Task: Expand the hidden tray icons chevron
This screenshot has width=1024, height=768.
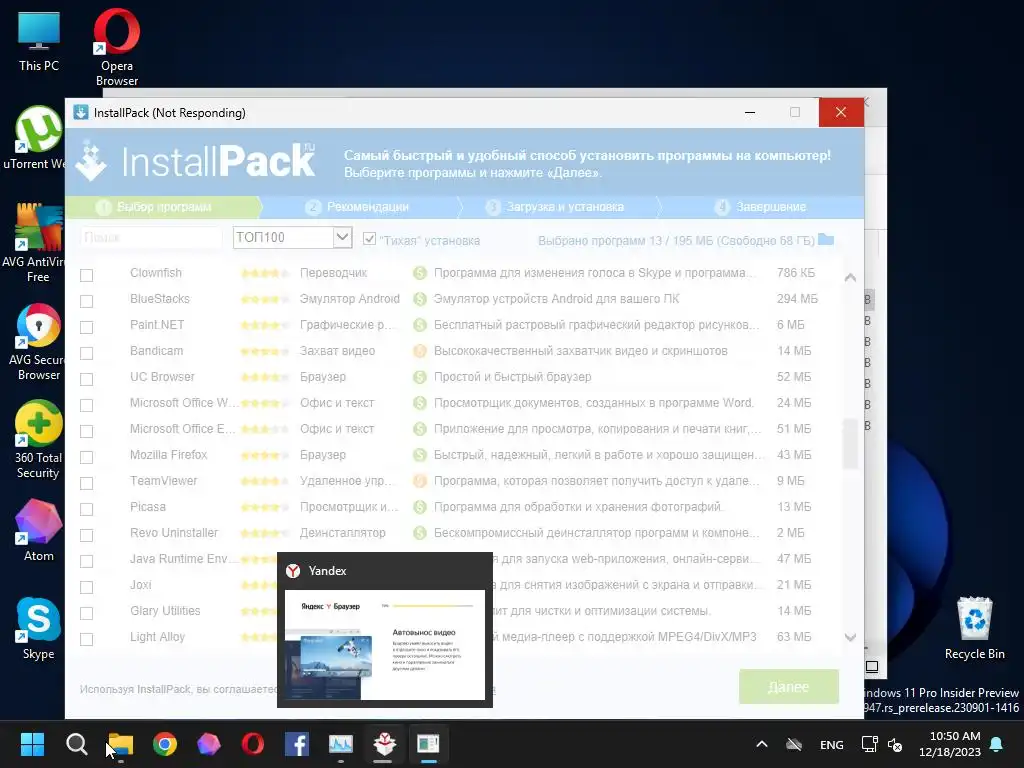Action: 761,744
